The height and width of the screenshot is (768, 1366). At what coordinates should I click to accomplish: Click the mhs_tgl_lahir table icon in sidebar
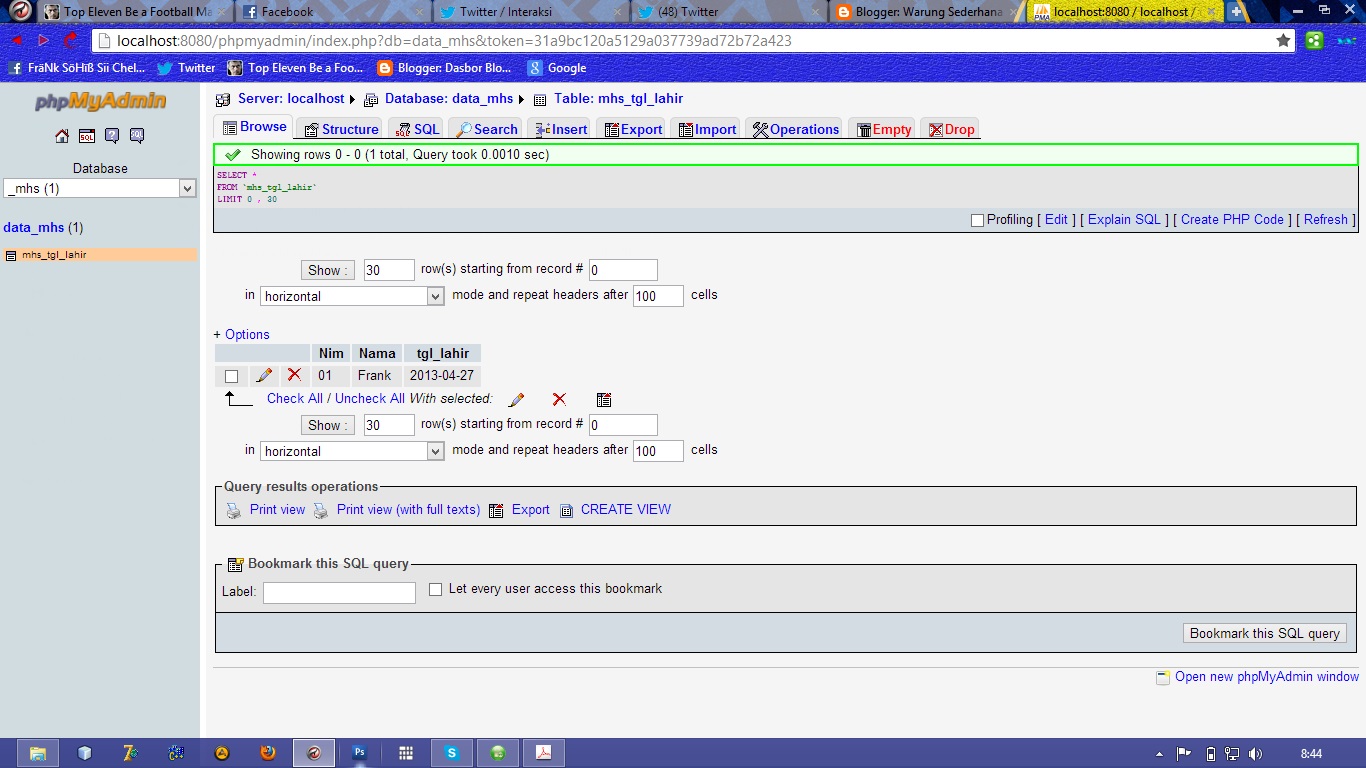12,255
